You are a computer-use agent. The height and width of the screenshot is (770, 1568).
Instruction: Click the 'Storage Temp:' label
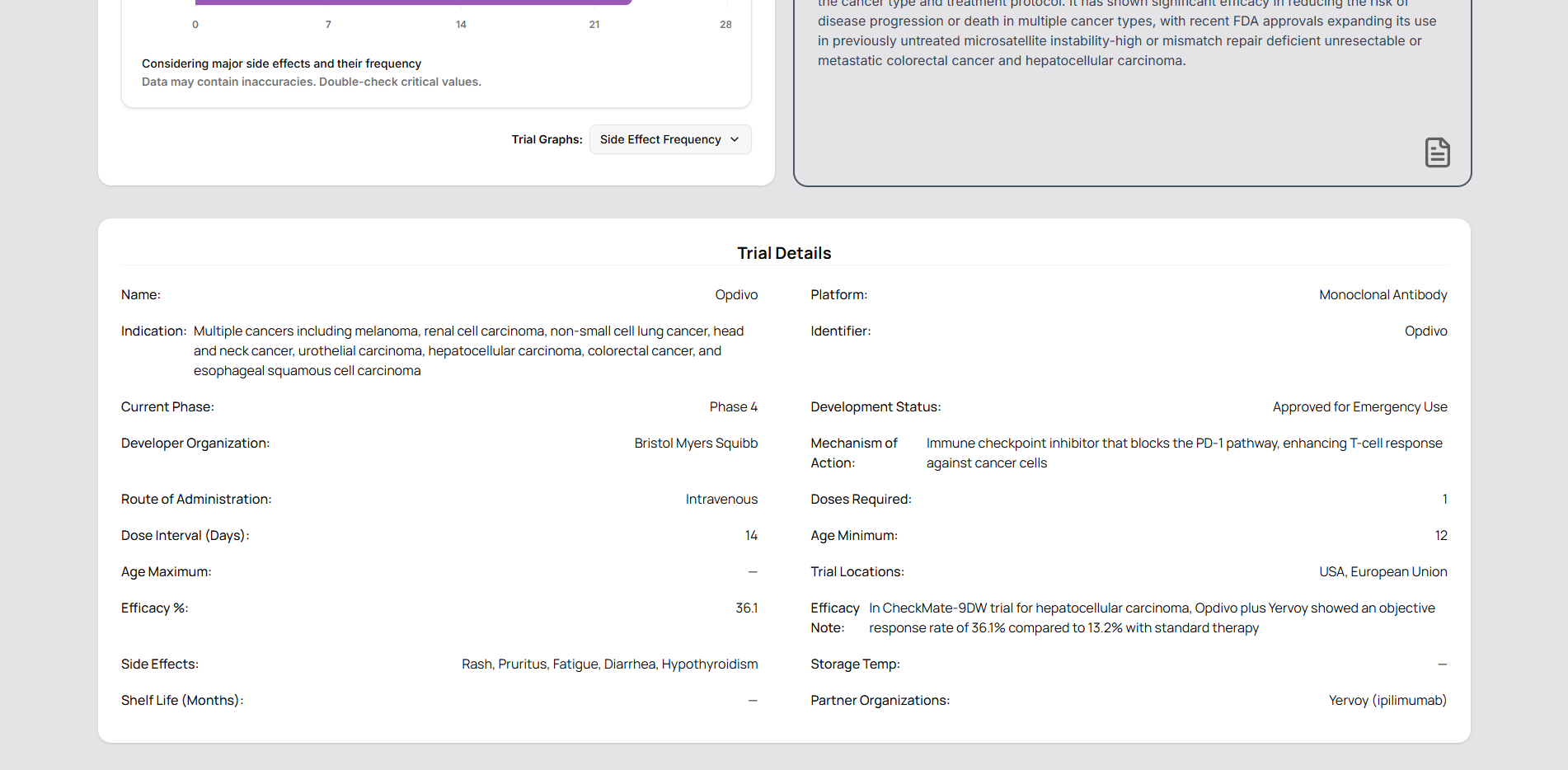855,664
